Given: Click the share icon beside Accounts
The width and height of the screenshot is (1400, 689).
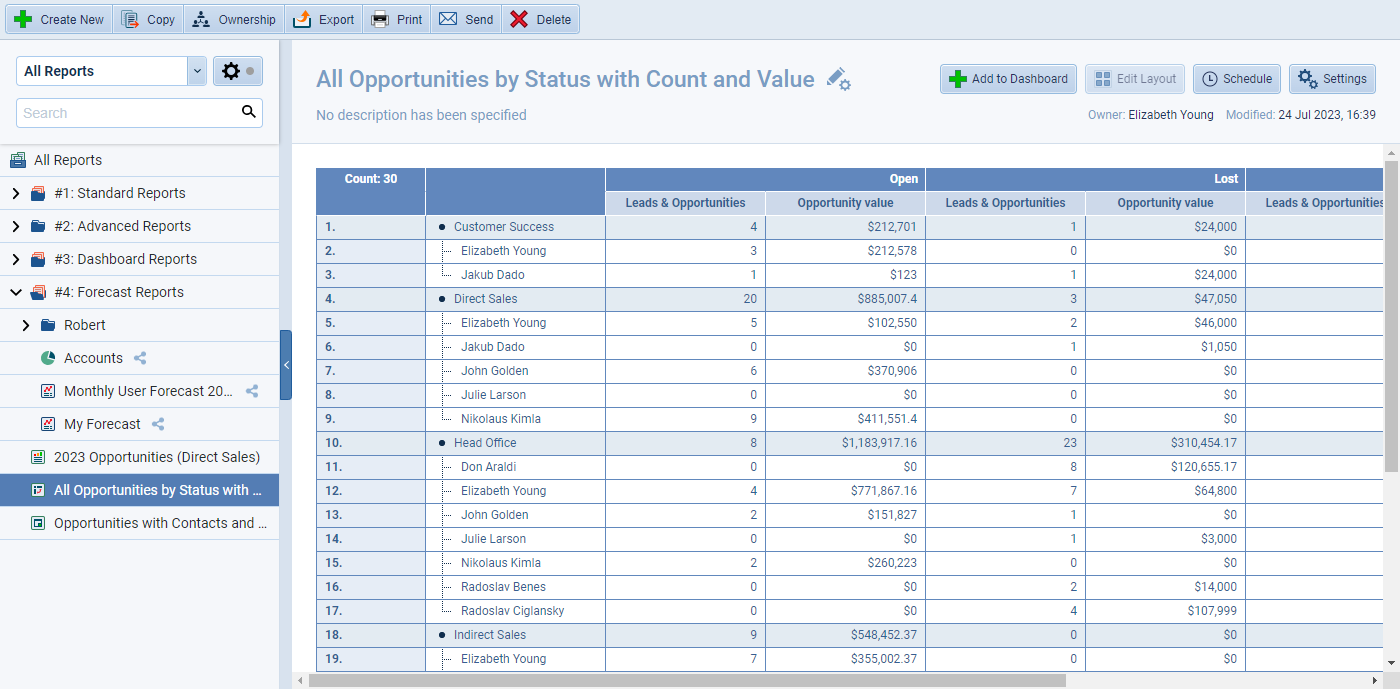Looking at the screenshot, I should point(139,358).
